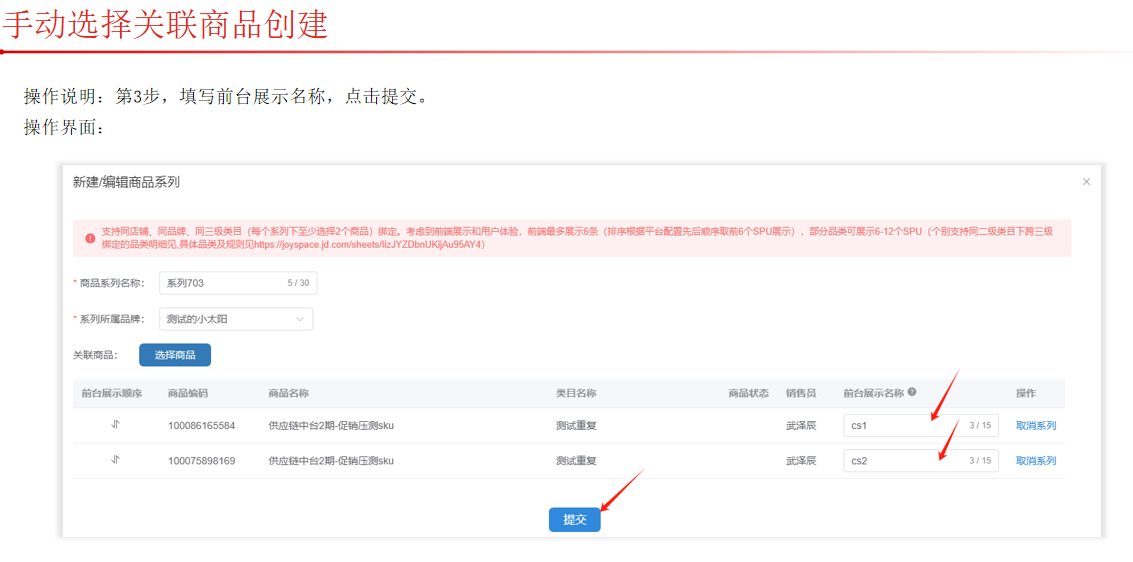Click 取消系列 link in the cs1 row
Image resolution: width=1133 pixels, height=562 pixels.
click(1035, 426)
